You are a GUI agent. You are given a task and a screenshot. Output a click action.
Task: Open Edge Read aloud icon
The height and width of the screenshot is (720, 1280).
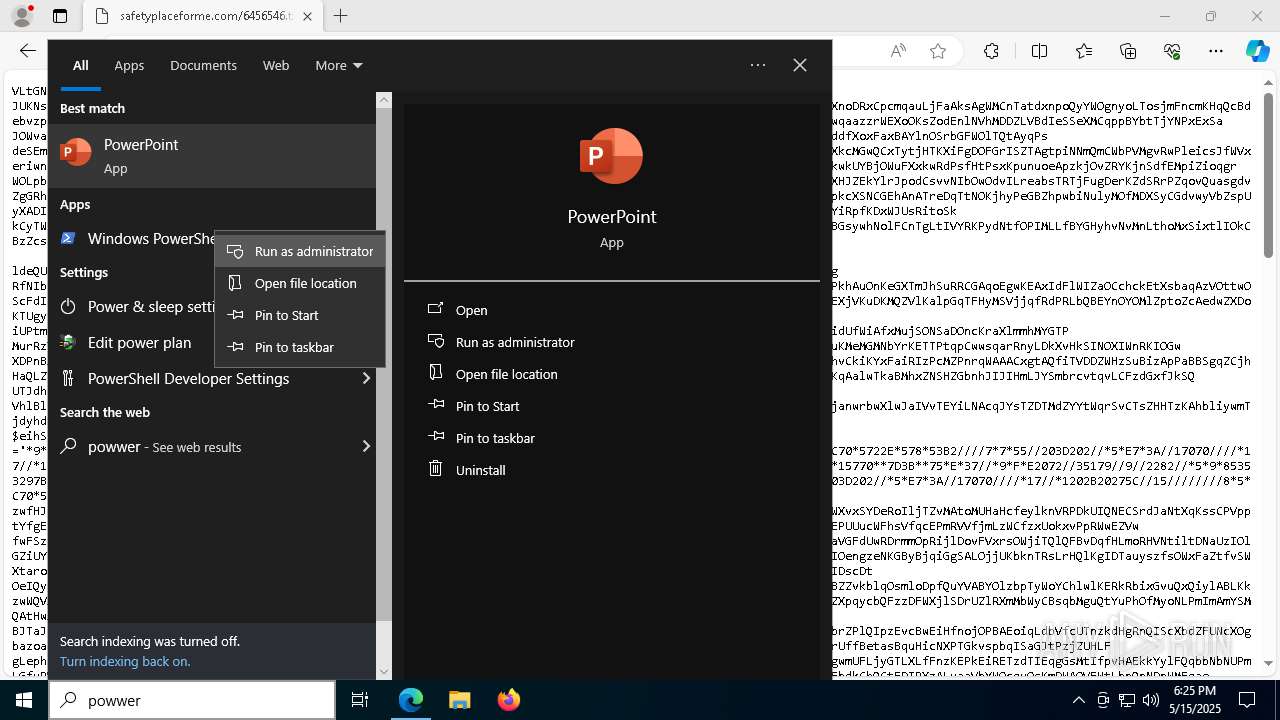pos(898,51)
